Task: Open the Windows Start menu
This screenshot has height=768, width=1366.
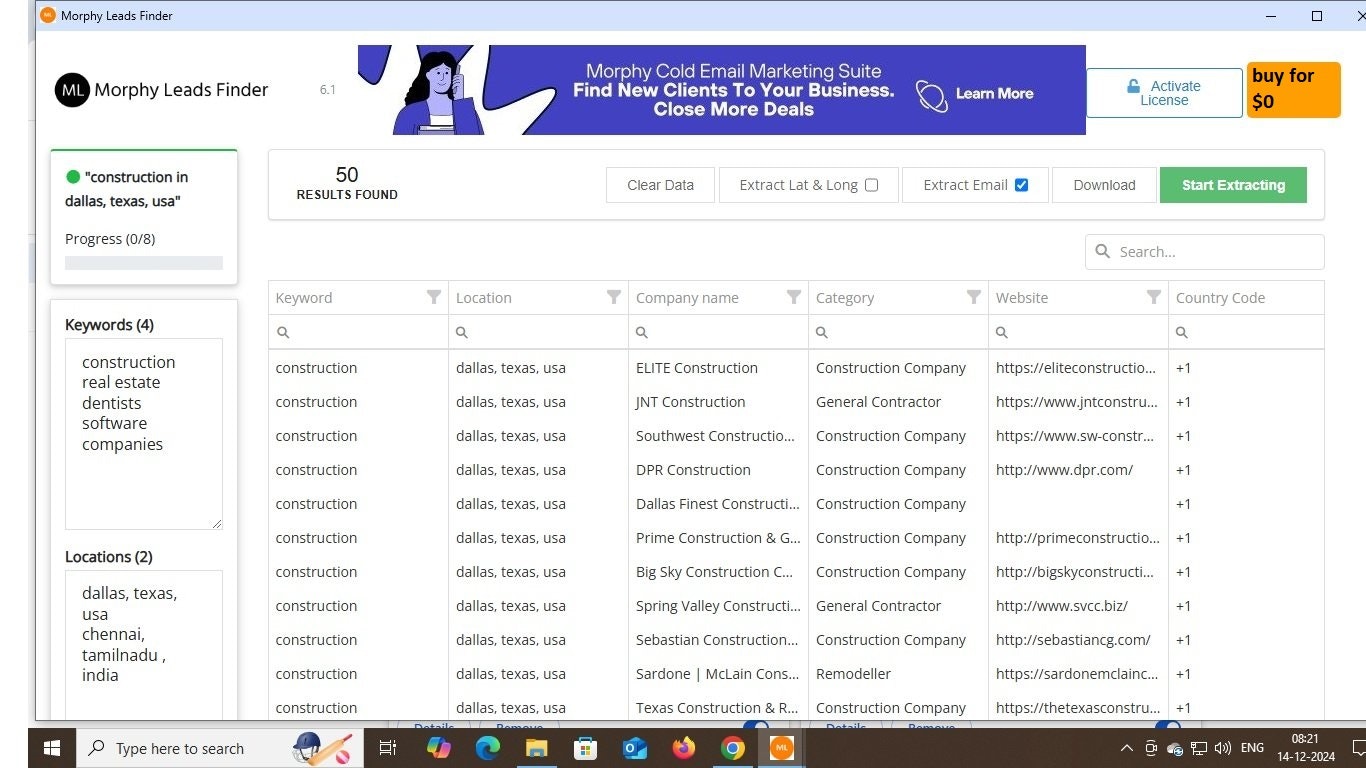Action: click(52, 748)
